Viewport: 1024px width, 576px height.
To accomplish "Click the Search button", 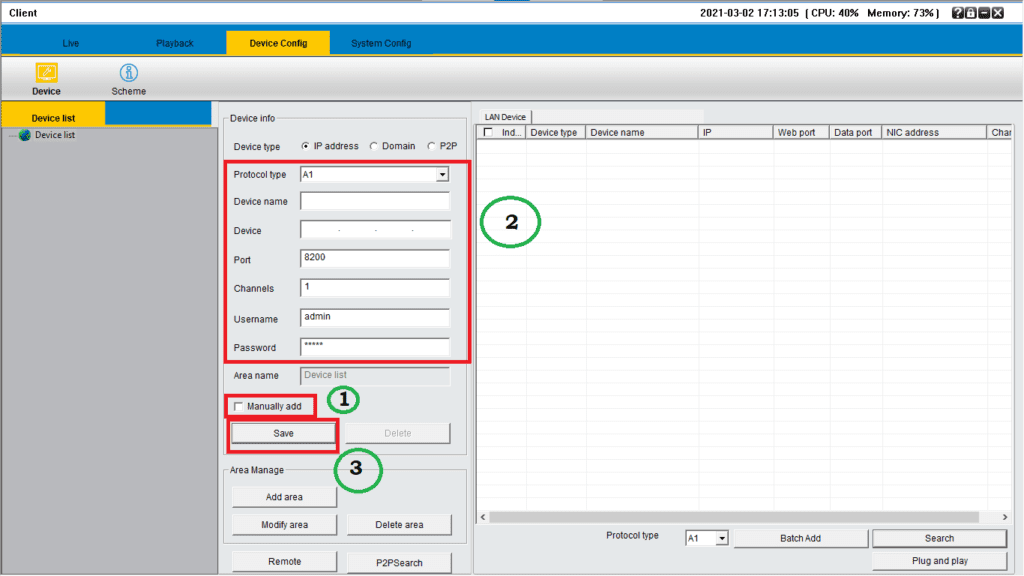I will 938,538.
